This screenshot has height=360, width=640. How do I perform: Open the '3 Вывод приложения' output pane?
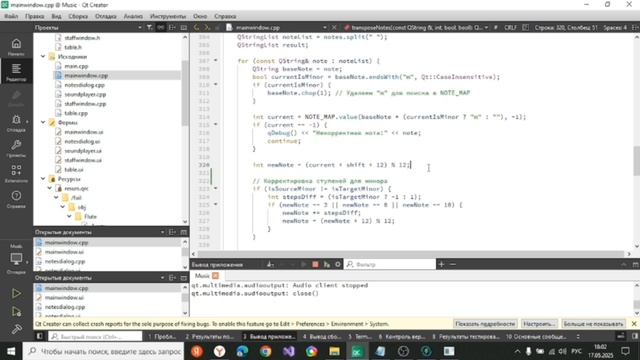(269, 337)
